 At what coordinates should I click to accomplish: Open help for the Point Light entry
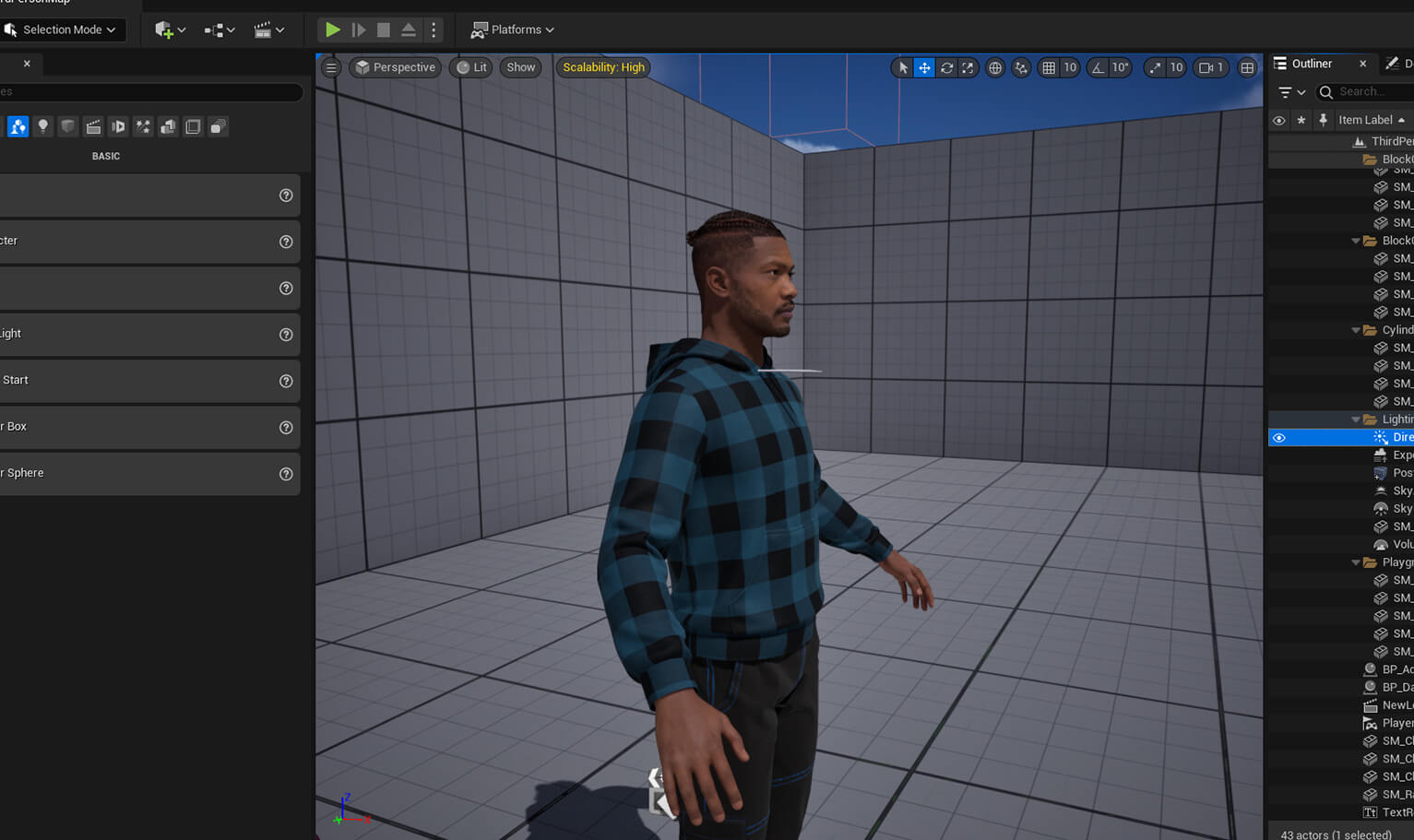tap(286, 335)
